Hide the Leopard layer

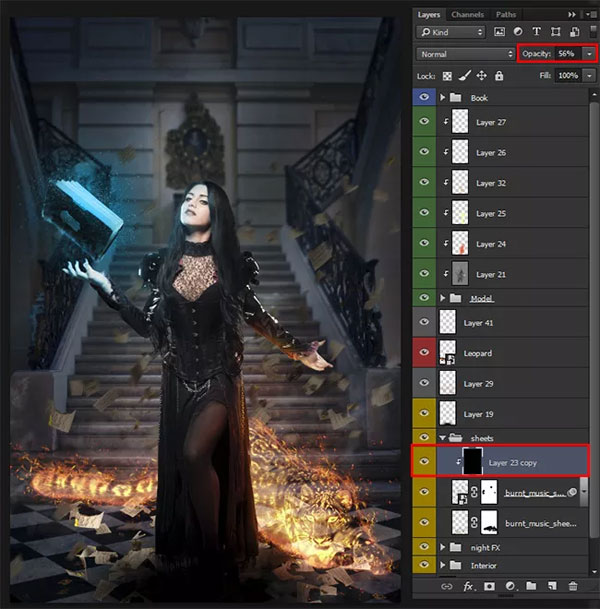pyautogui.click(x=424, y=352)
